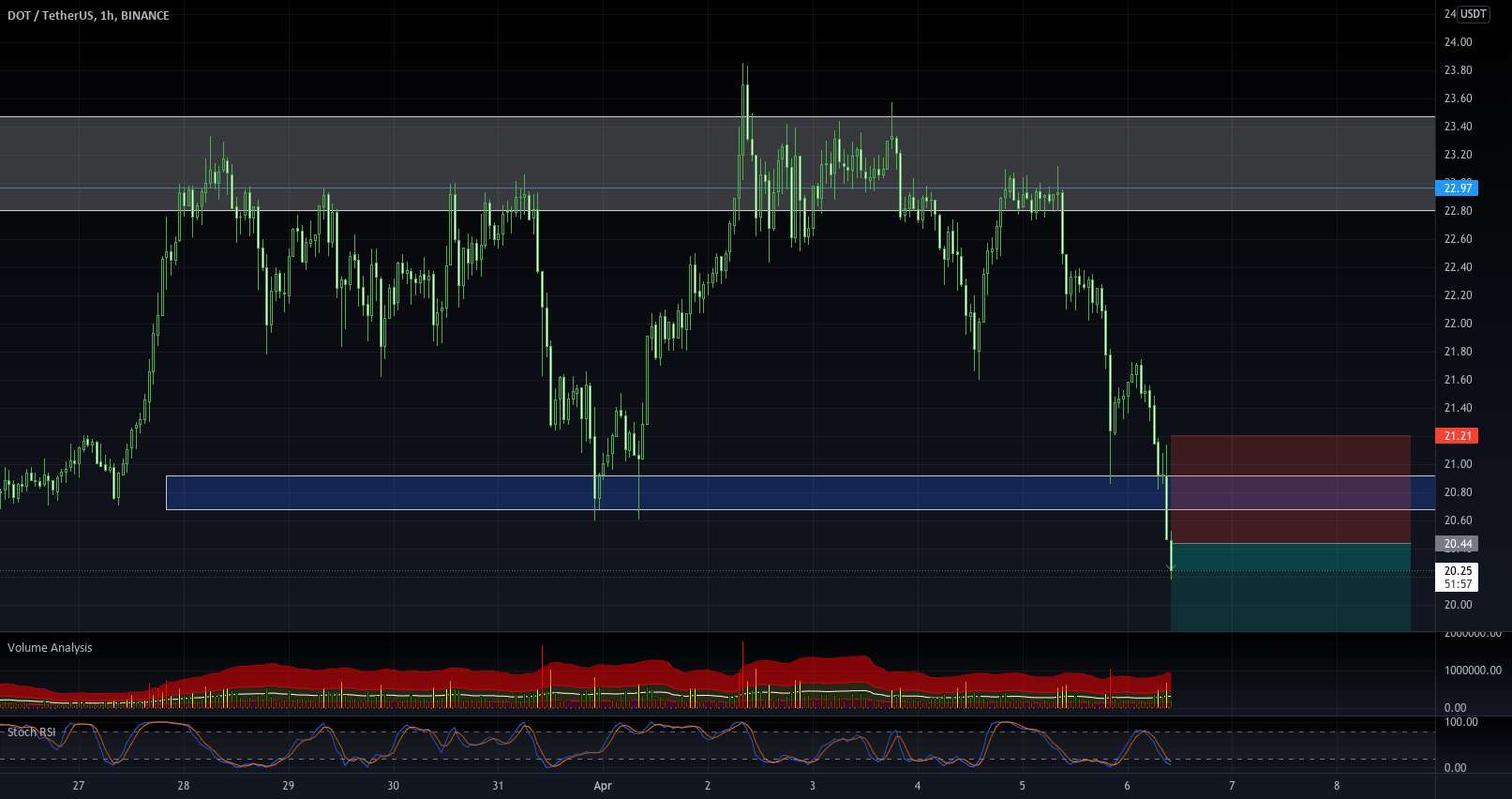
Task: Click the 5 date label on time axis
Action: (1023, 786)
